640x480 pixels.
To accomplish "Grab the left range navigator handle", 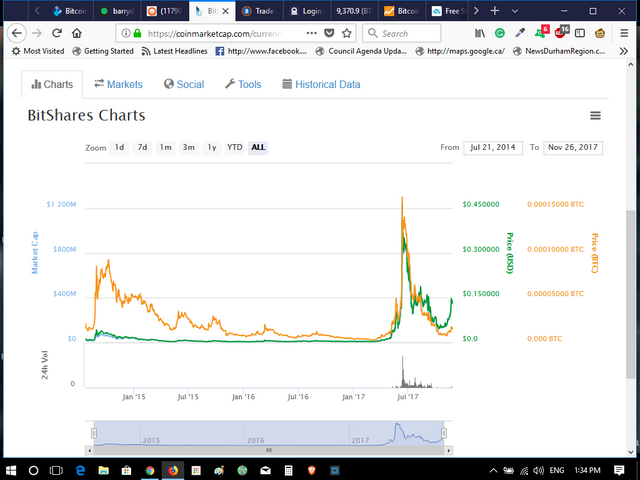I will coord(94,433).
